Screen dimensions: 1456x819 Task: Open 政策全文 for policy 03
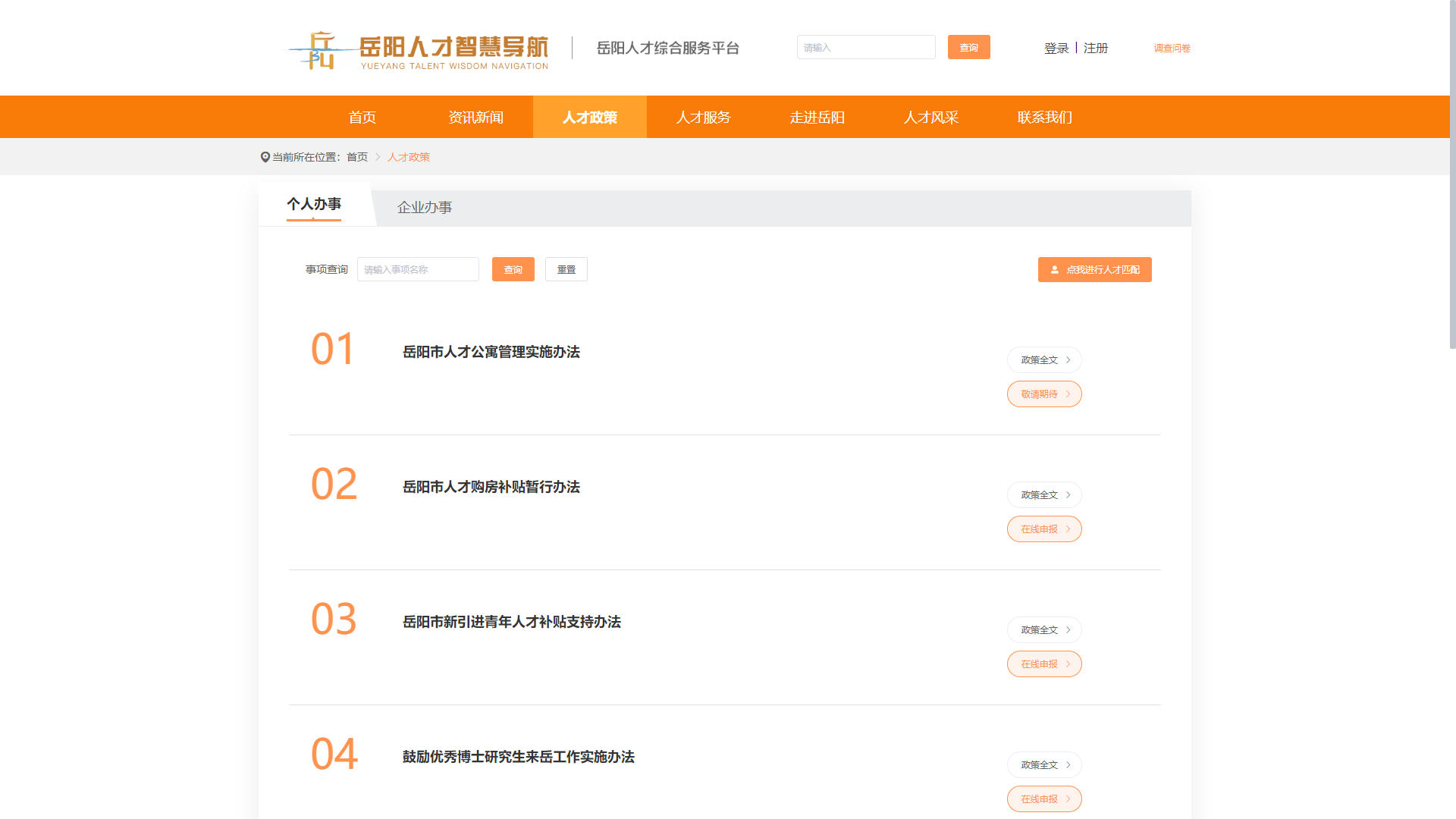(1043, 630)
